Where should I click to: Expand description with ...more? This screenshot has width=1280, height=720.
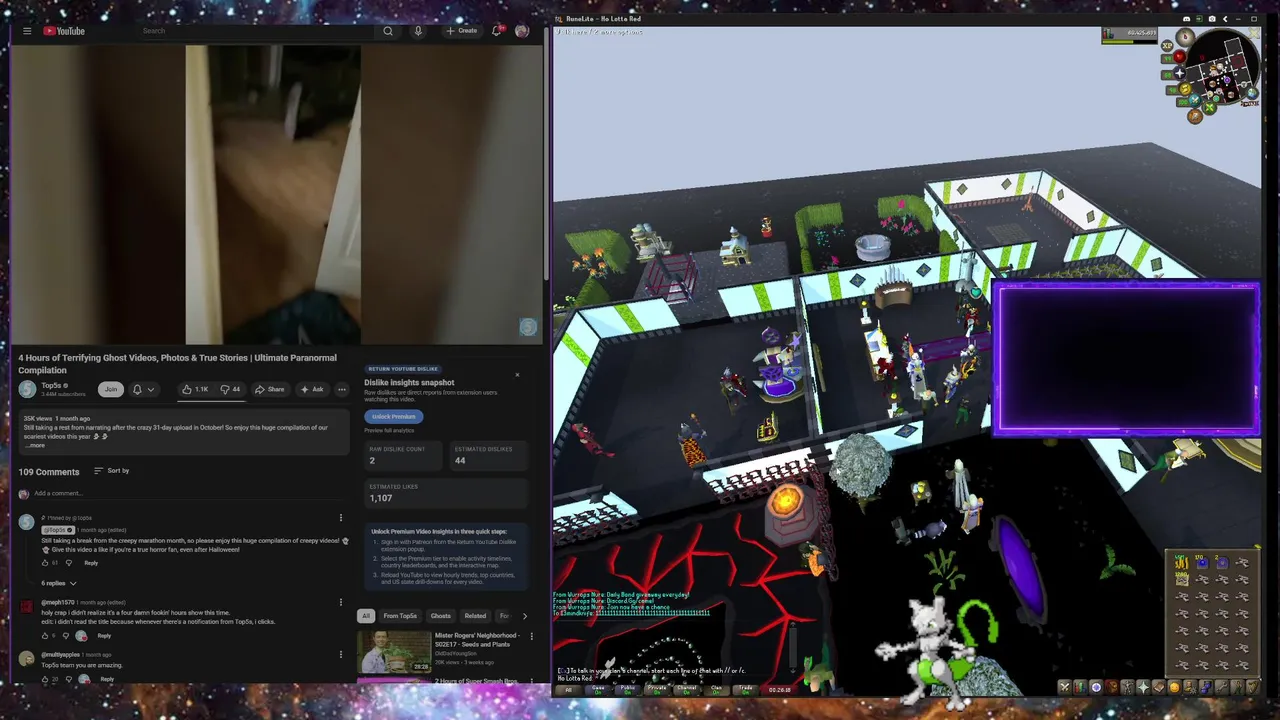point(35,446)
